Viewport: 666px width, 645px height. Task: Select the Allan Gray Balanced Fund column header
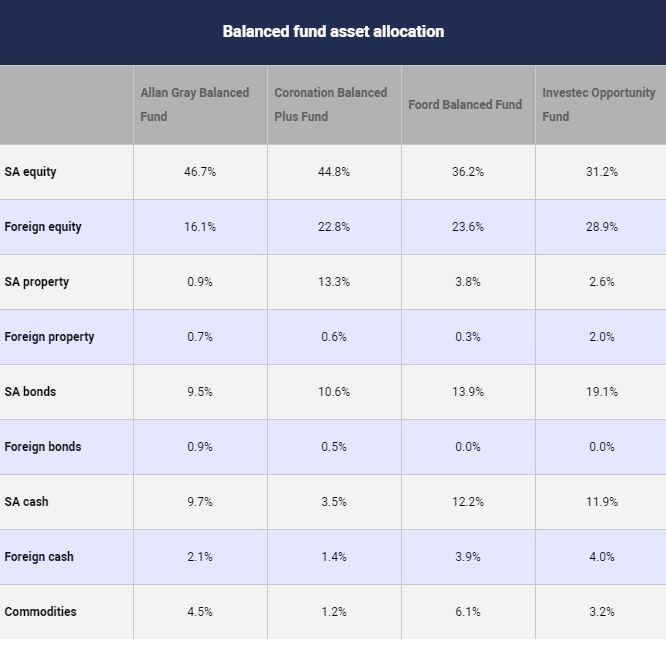click(x=195, y=104)
